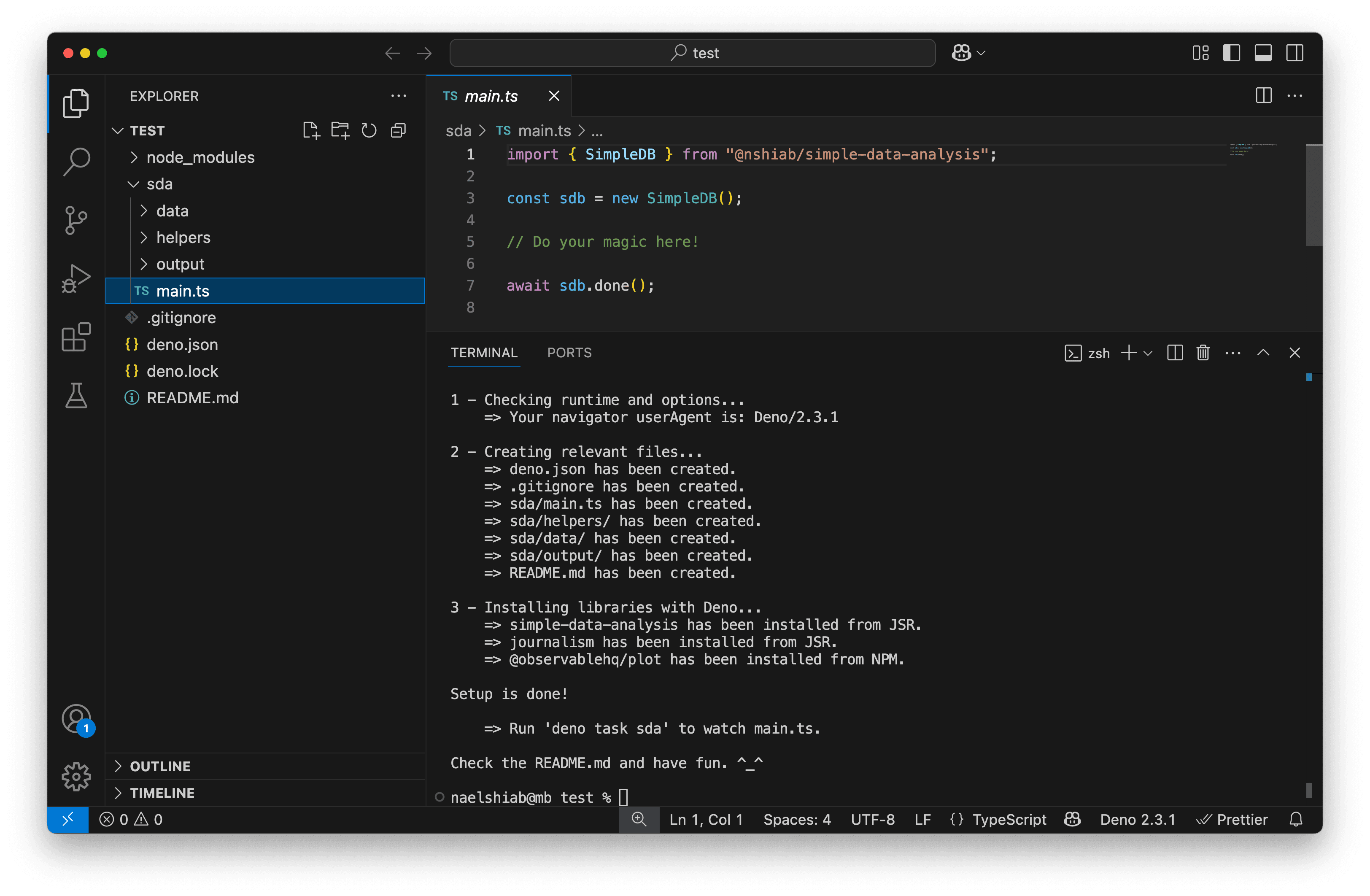Open the Search view in activity bar
Screen dimensions: 1370x896
pyautogui.click(x=76, y=162)
